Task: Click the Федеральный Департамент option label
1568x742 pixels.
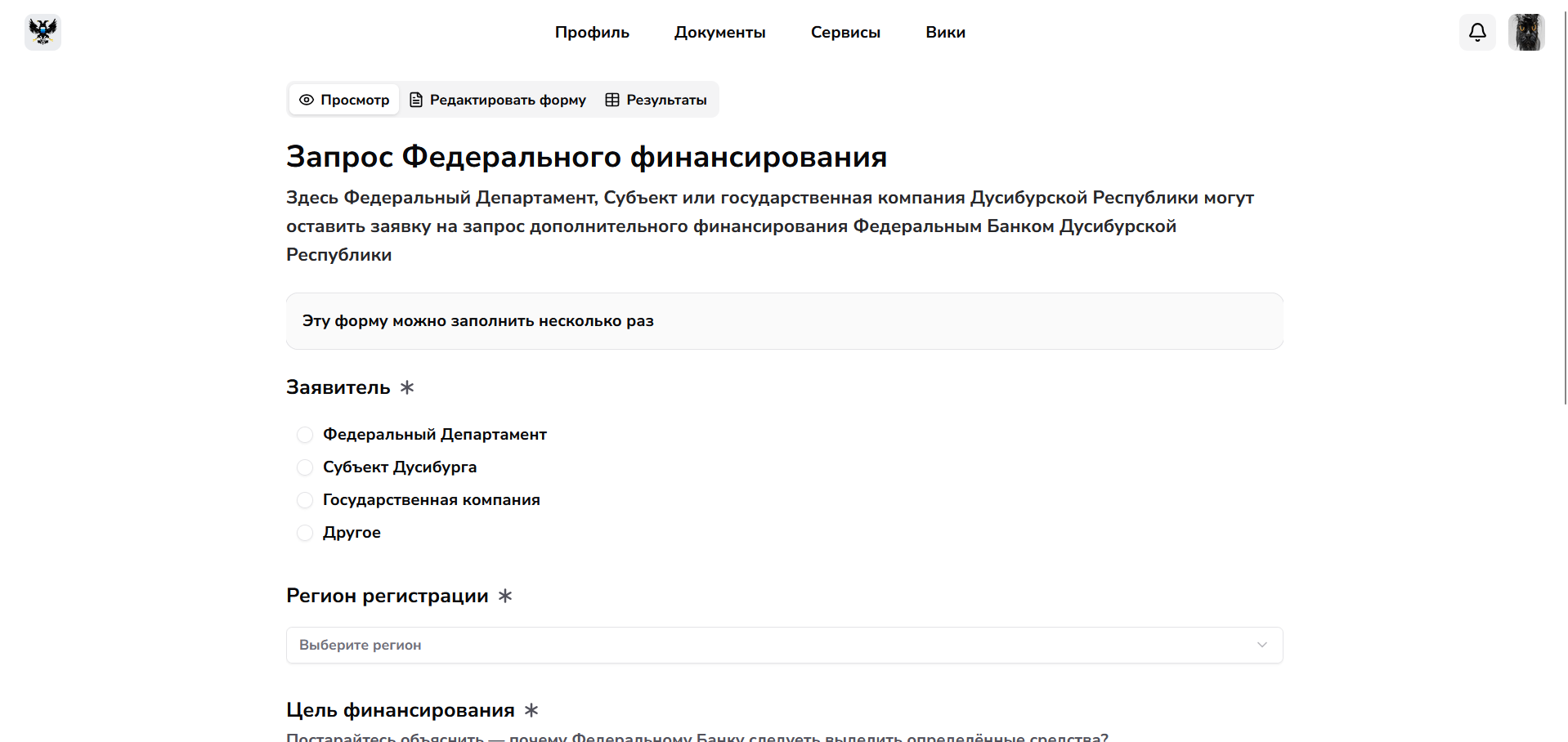Action: tap(434, 435)
